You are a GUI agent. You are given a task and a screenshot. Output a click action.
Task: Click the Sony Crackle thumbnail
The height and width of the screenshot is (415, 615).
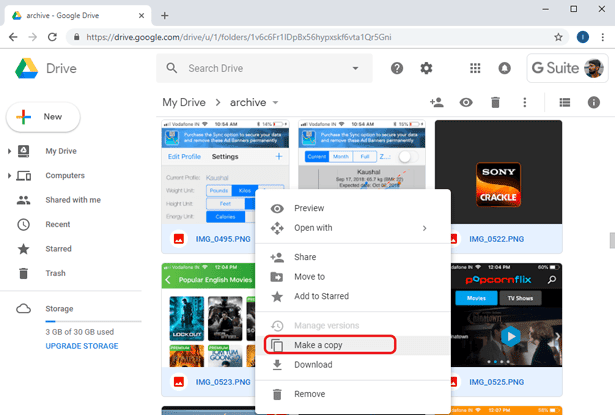(499, 172)
